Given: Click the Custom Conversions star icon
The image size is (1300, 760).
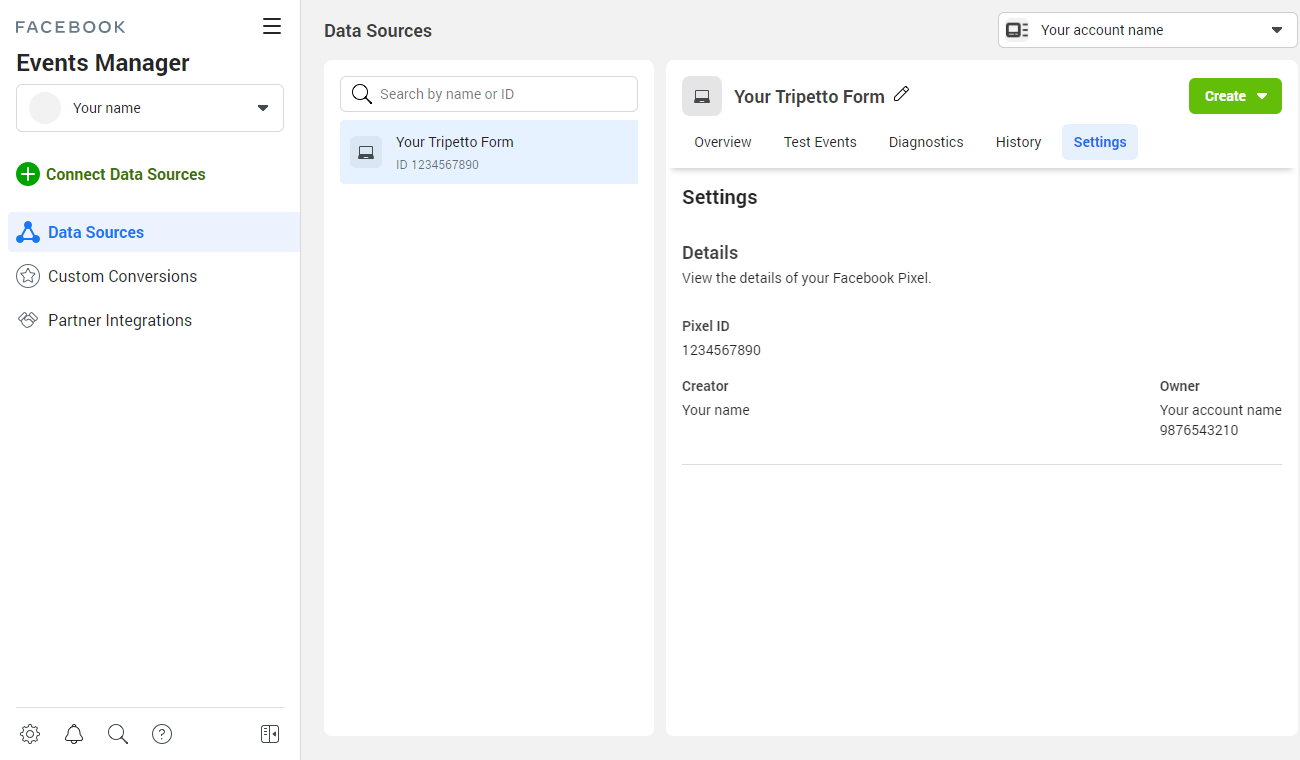Looking at the screenshot, I should click(x=28, y=276).
